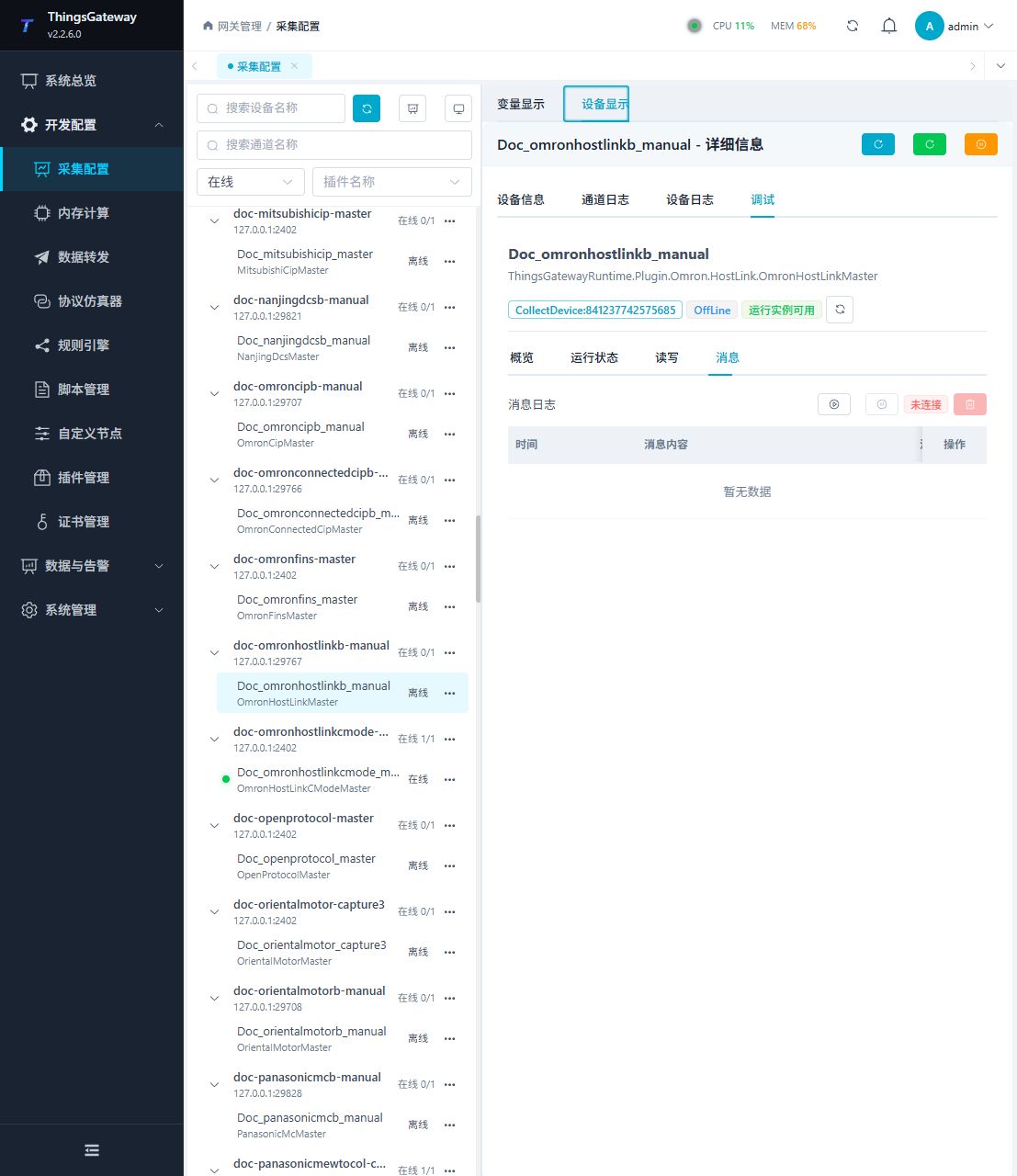Collapse doc-omronhostlinkb-manual channel node

click(x=214, y=652)
